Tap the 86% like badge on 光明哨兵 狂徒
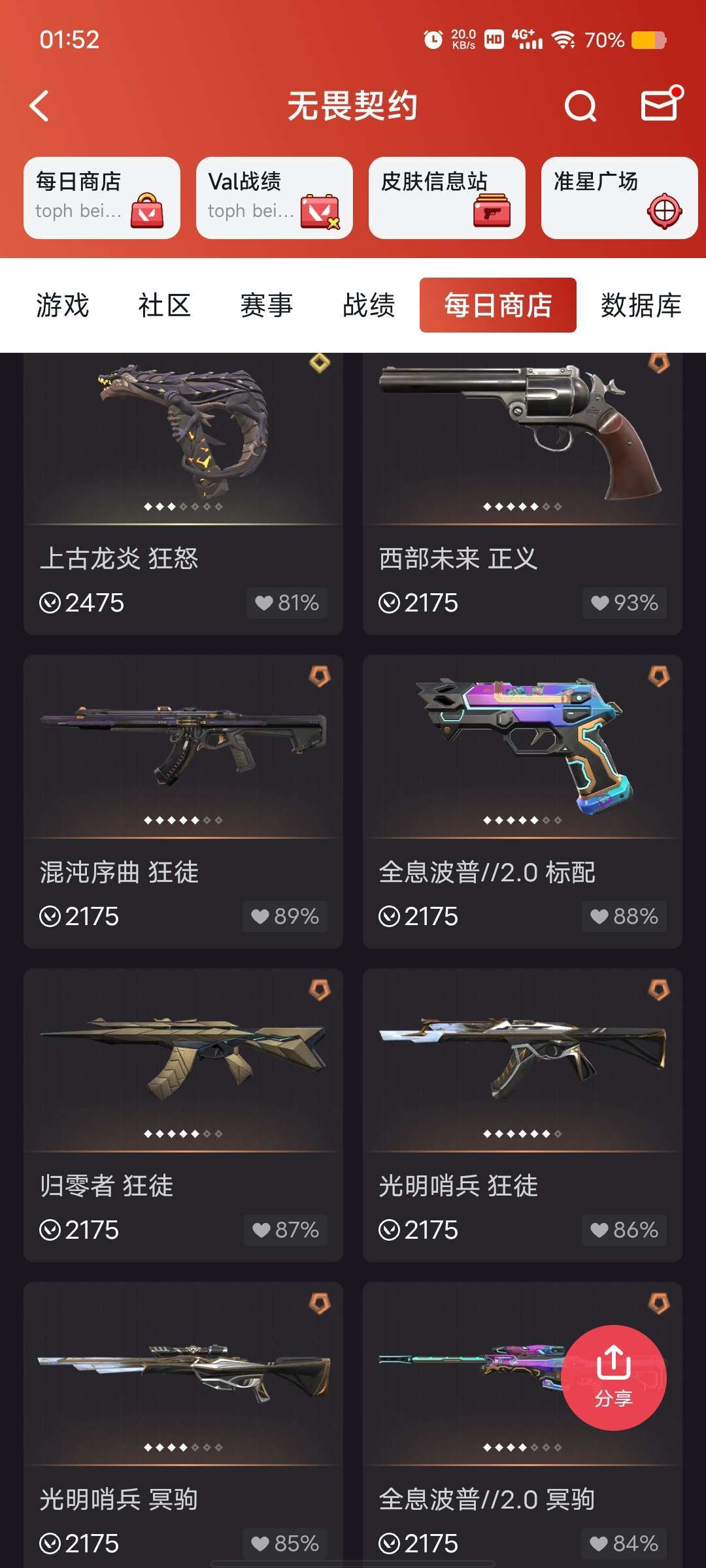Screen dimensions: 706x1568 pyautogui.click(x=624, y=1230)
